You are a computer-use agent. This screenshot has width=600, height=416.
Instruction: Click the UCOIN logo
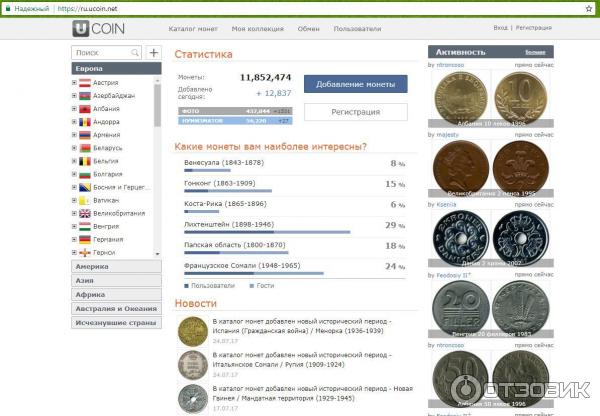(100, 29)
